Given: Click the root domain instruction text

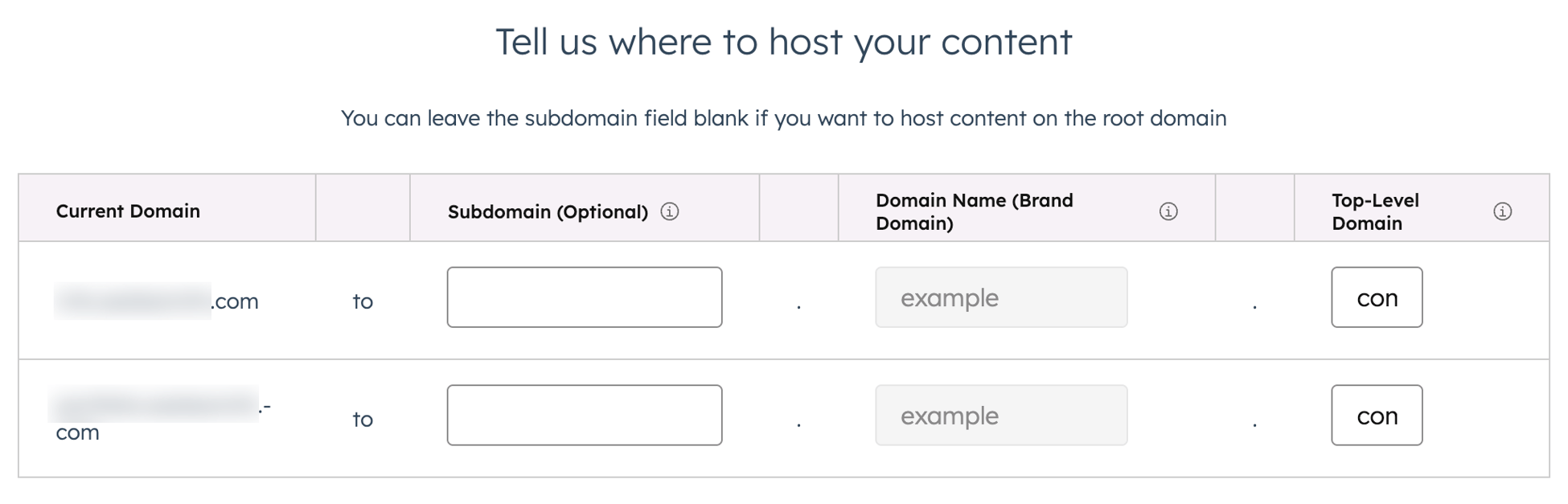Looking at the screenshot, I should [783, 118].
